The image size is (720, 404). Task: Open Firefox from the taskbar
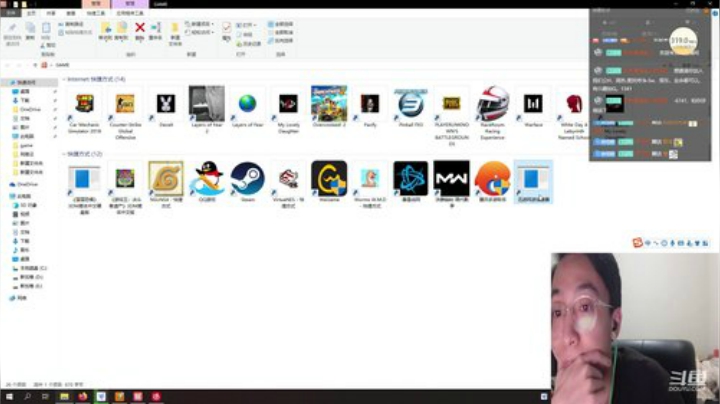pos(83,397)
